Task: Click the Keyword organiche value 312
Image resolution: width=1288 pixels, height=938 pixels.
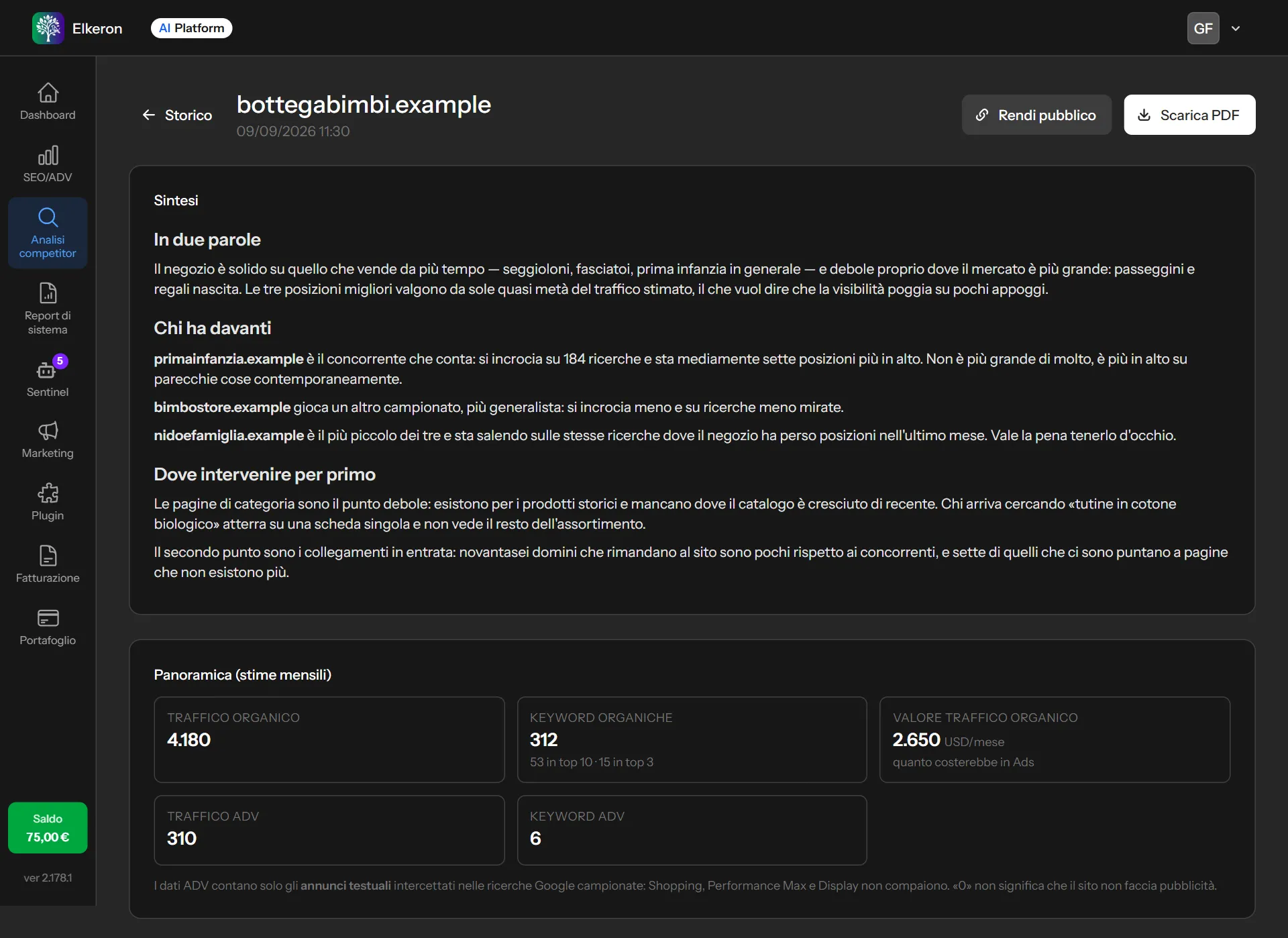Action: click(544, 739)
